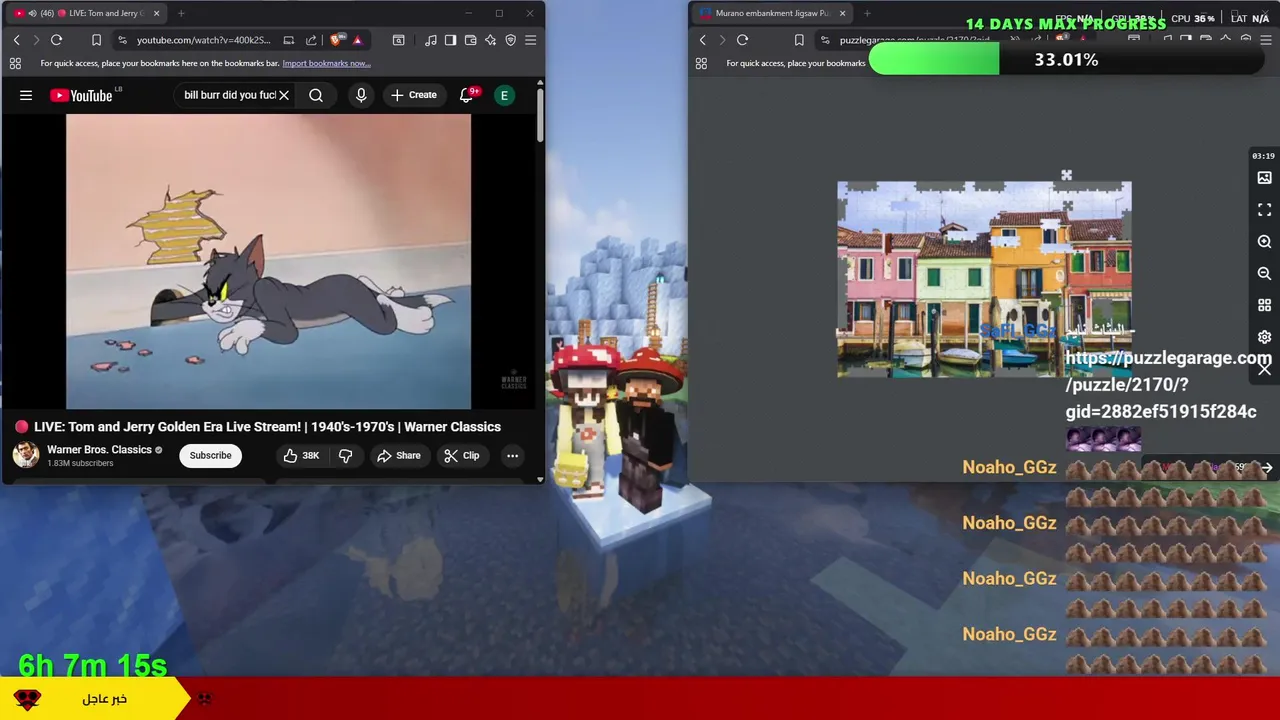
Task: Zoom in on the puzzle
Action: (1264, 242)
